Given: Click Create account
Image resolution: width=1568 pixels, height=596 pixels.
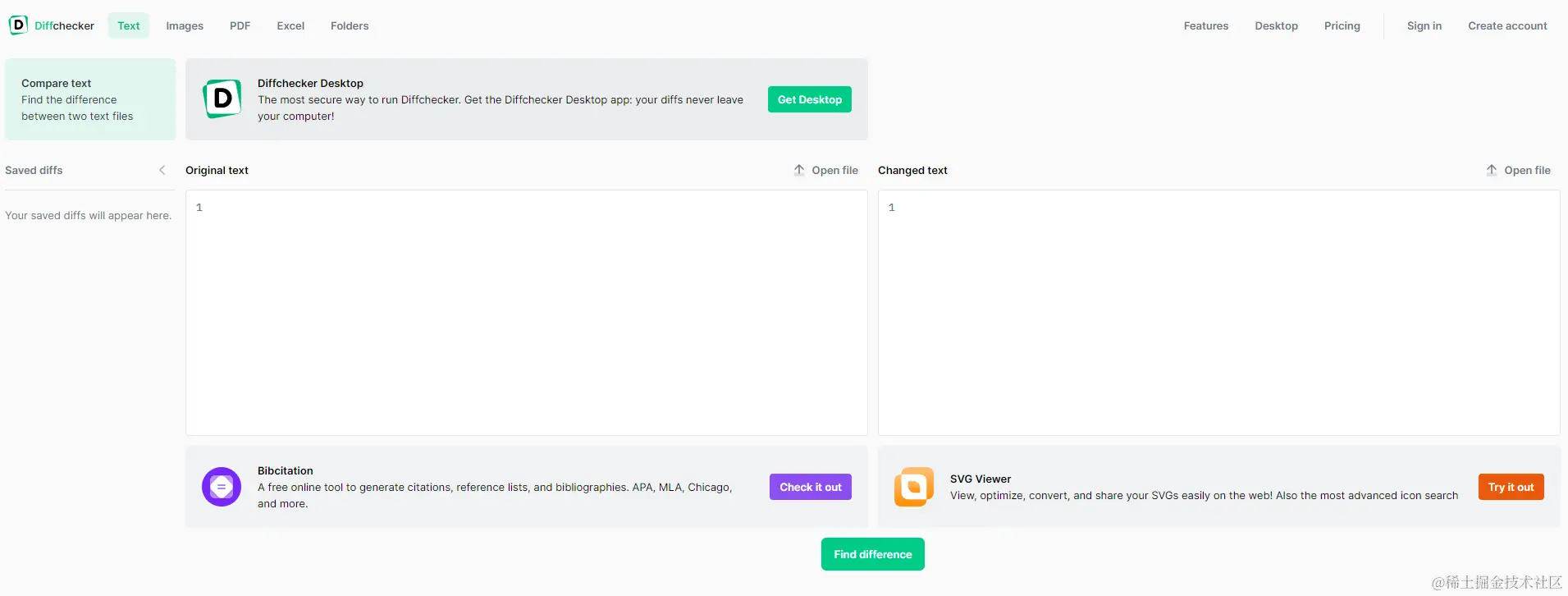Looking at the screenshot, I should tap(1508, 25).
